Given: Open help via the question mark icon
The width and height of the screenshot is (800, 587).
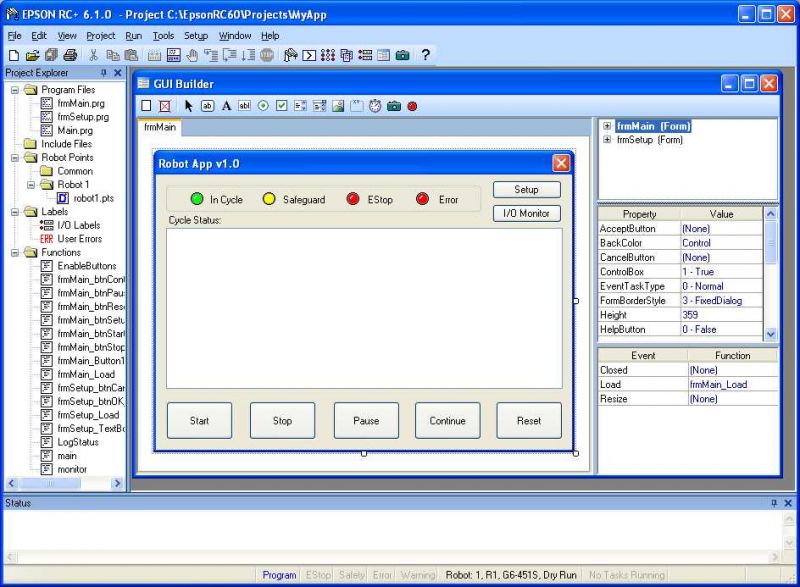Looking at the screenshot, I should pyautogui.click(x=425, y=55).
